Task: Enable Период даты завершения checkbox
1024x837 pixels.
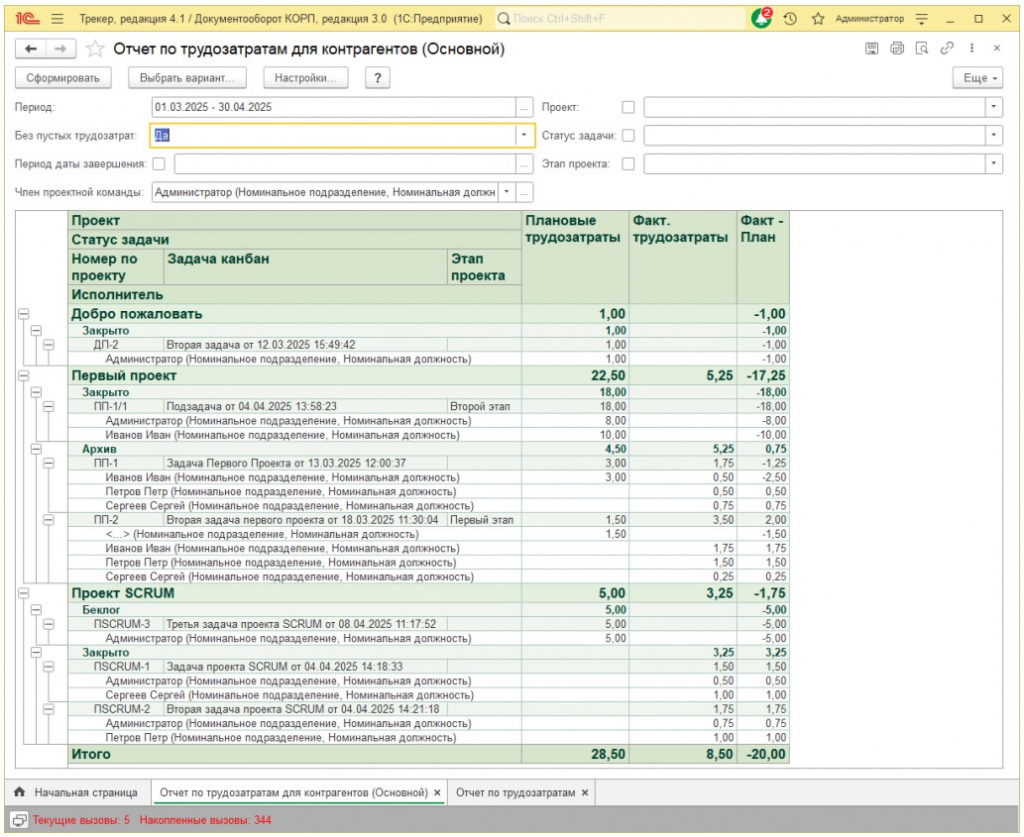Action: coord(159,164)
